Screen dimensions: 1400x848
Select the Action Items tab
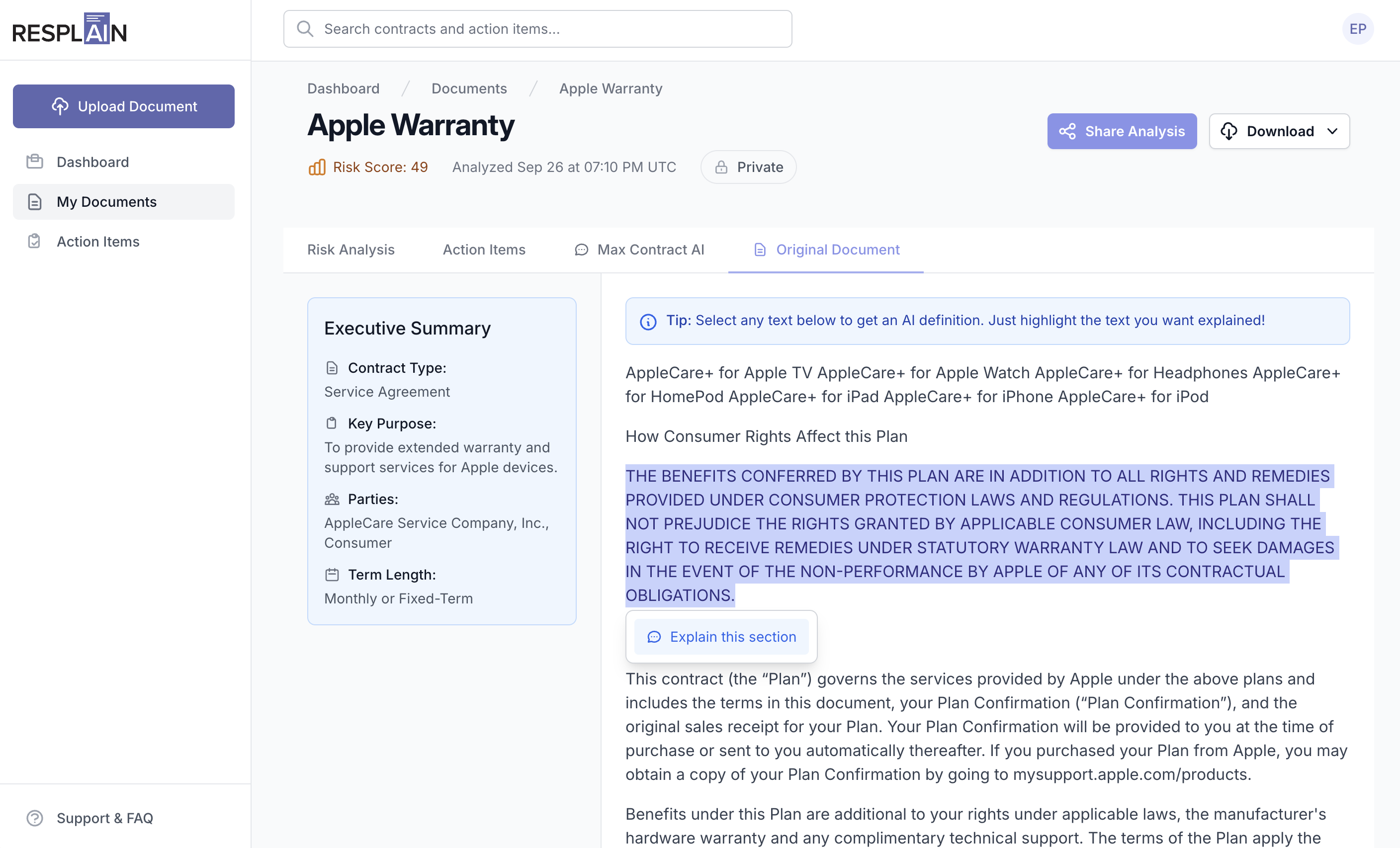click(x=484, y=250)
